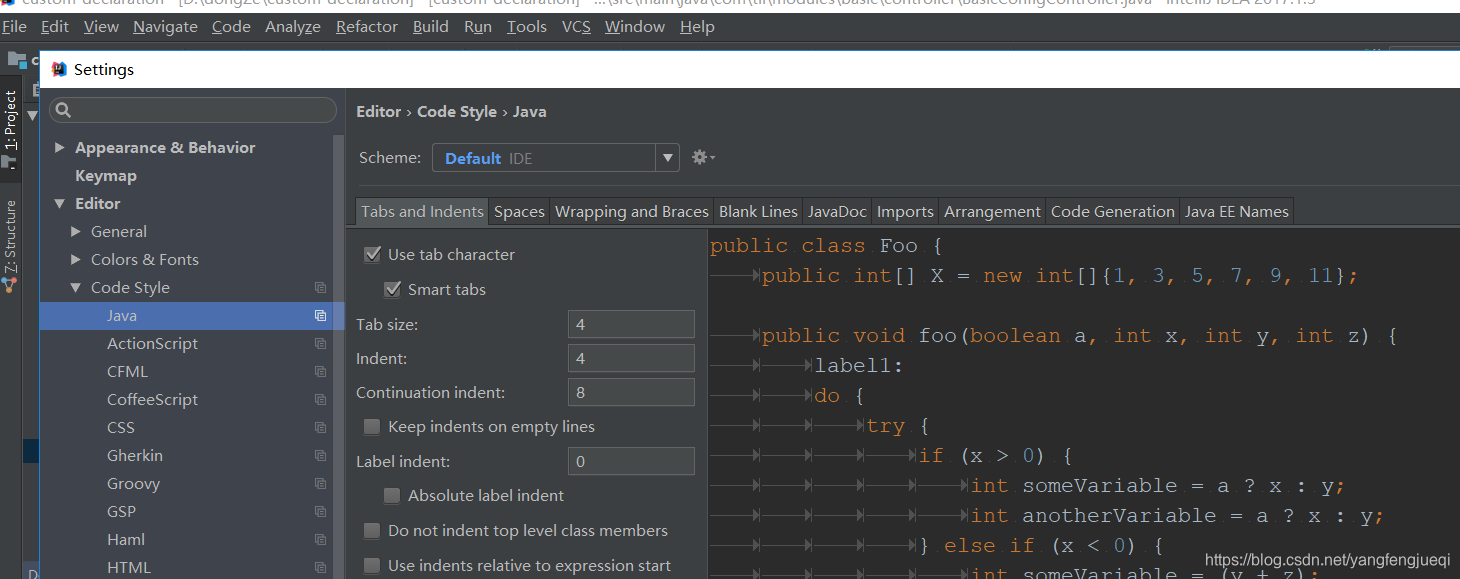Open the VCS menu

pos(576,27)
